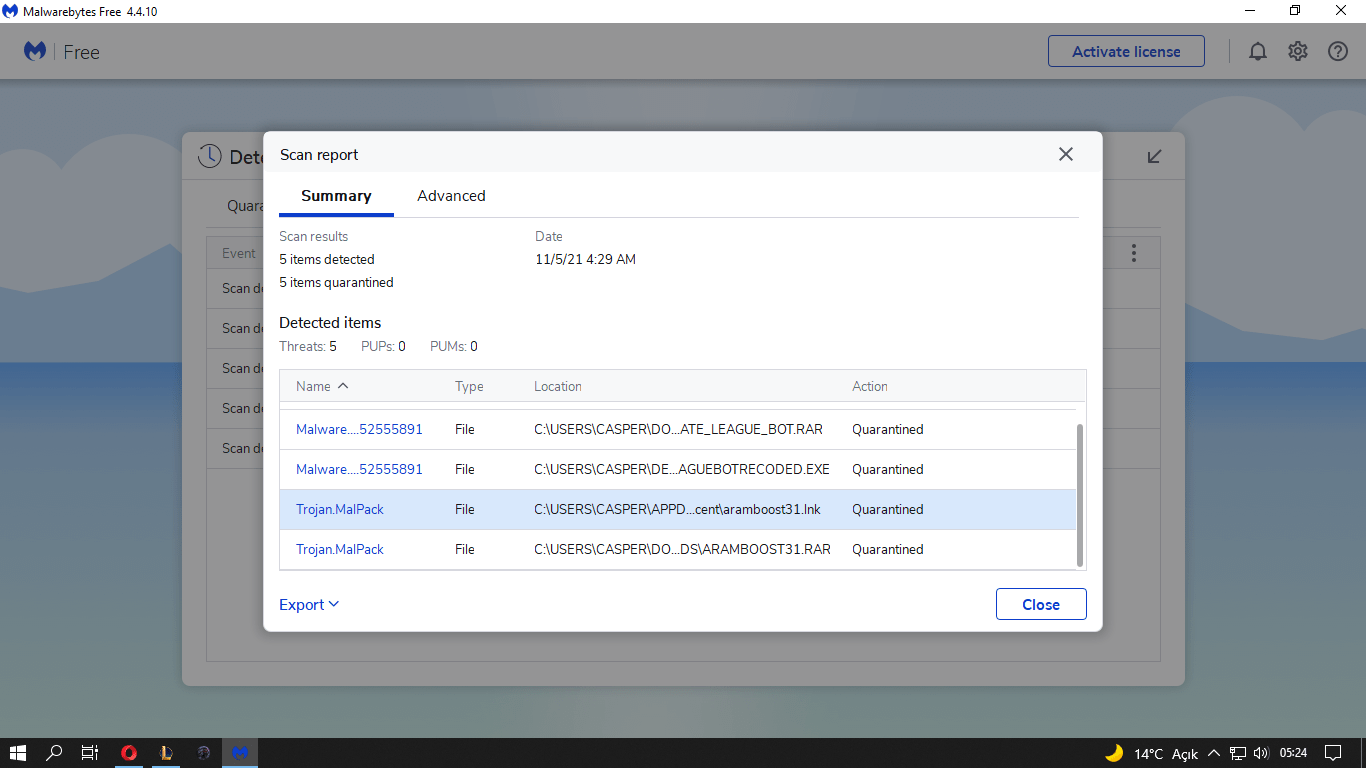Click the Detection History clock icon

(209, 156)
